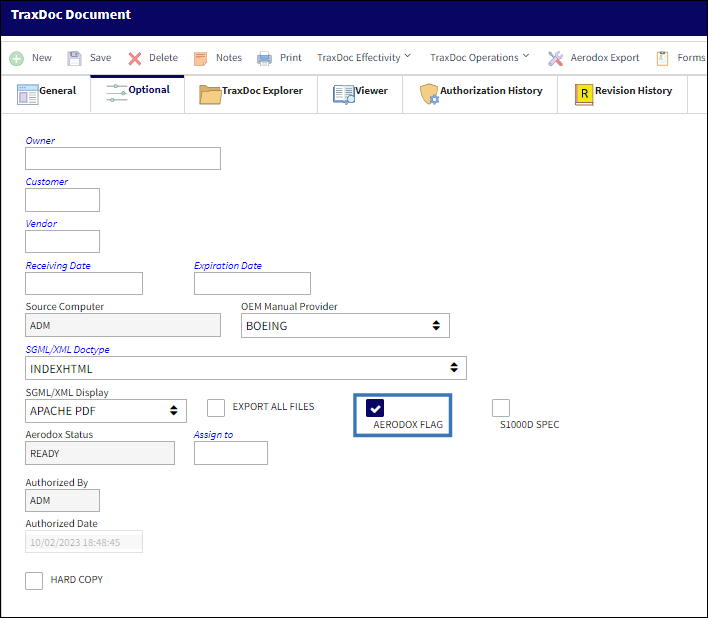The width and height of the screenshot is (708, 618).
Task: Check the HARD COPY checkbox
Action: (34, 581)
